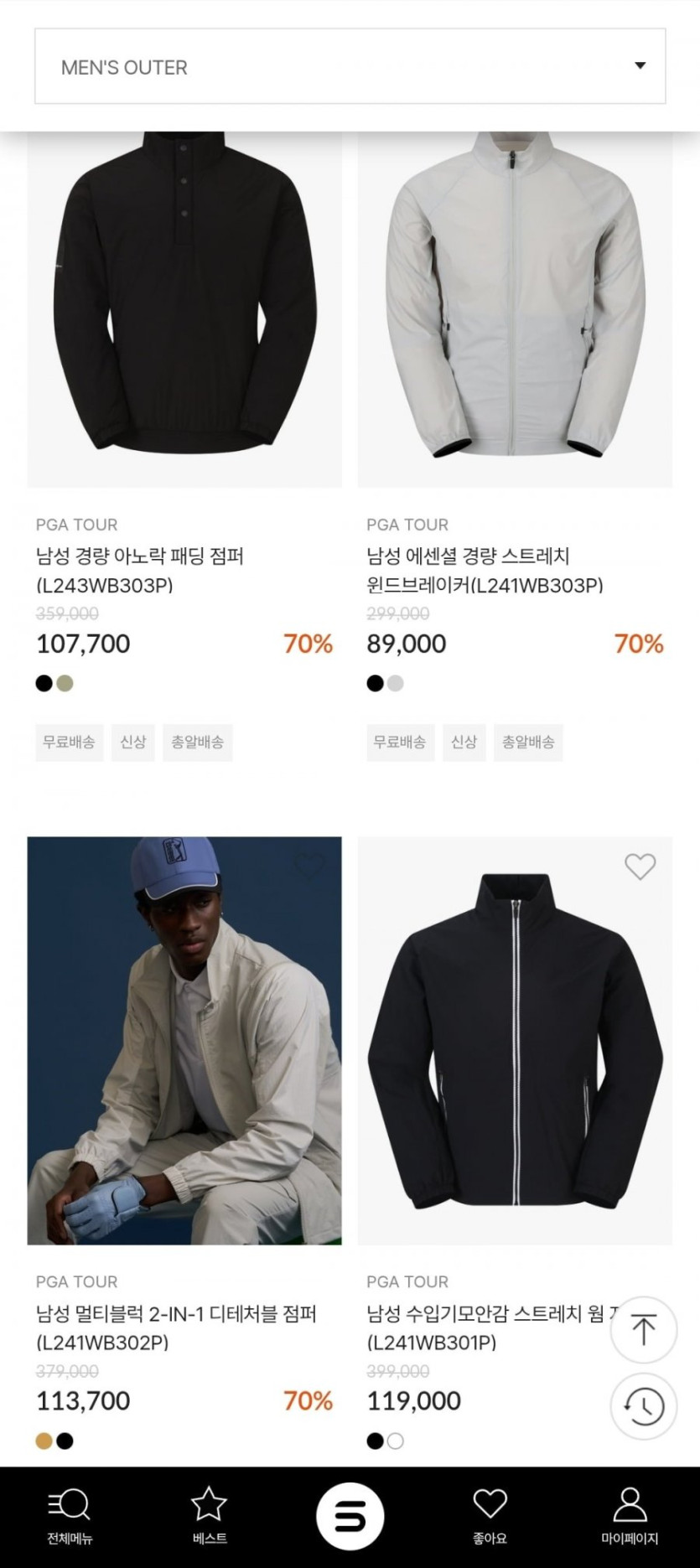Select khaki color for anorak padding jumper
This screenshot has height=1568, width=700.
(x=65, y=684)
